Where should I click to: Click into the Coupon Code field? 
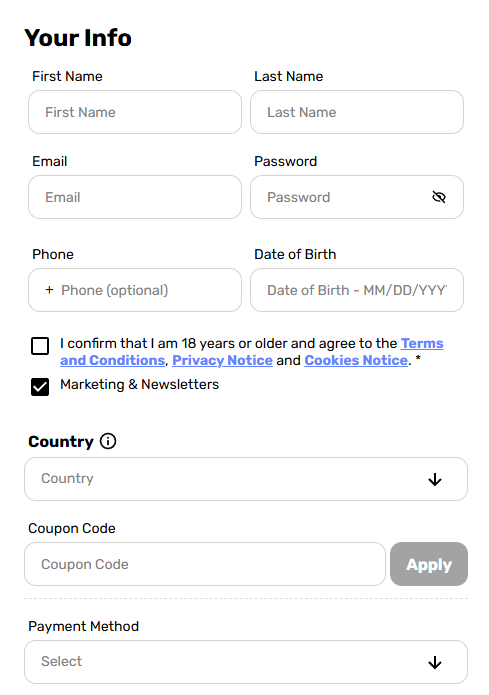(205, 564)
